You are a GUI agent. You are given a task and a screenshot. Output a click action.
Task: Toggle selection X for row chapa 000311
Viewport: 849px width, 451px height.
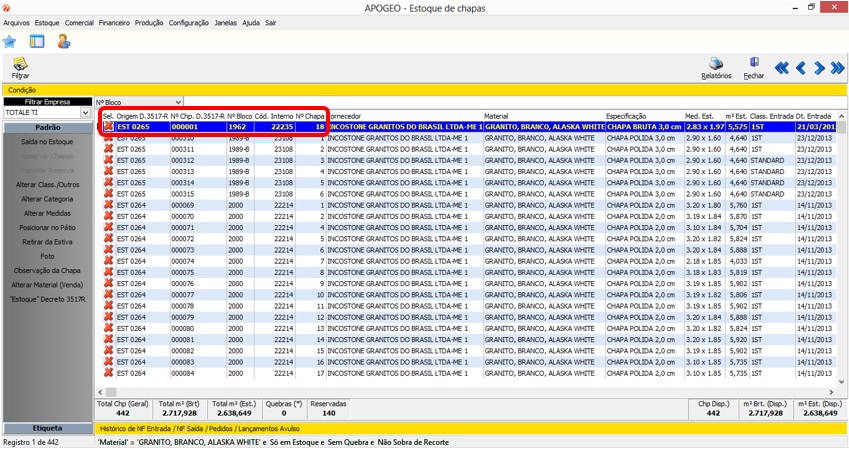coord(108,149)
